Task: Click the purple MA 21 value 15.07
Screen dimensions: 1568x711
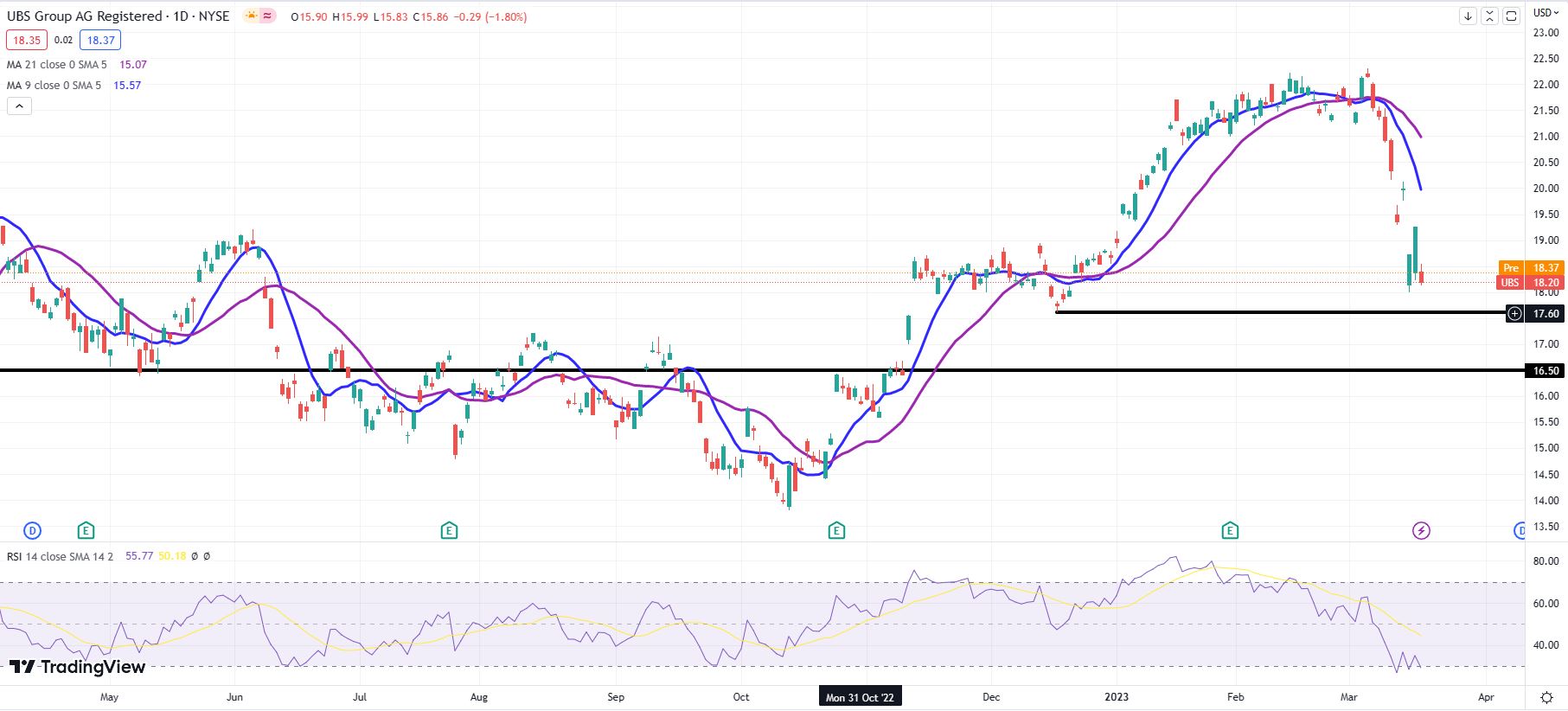Action: 132,65
